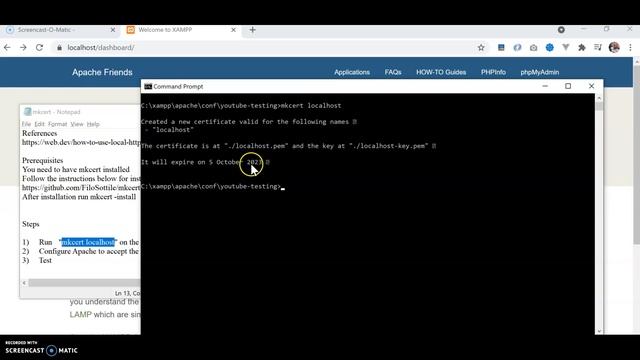This screenshot has width=640, height=360.
Task: Click the "mkcert localhost" command line in terminal
Action: [241, 106]
